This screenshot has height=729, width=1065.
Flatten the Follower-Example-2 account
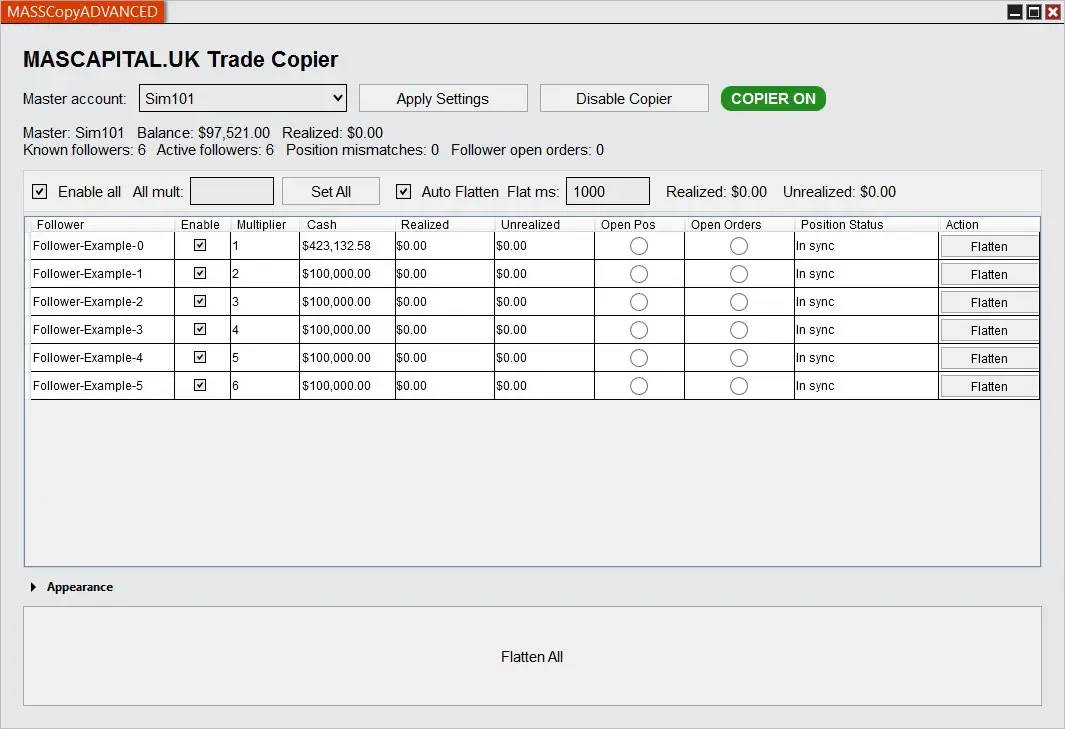click(x=989, y=302)
